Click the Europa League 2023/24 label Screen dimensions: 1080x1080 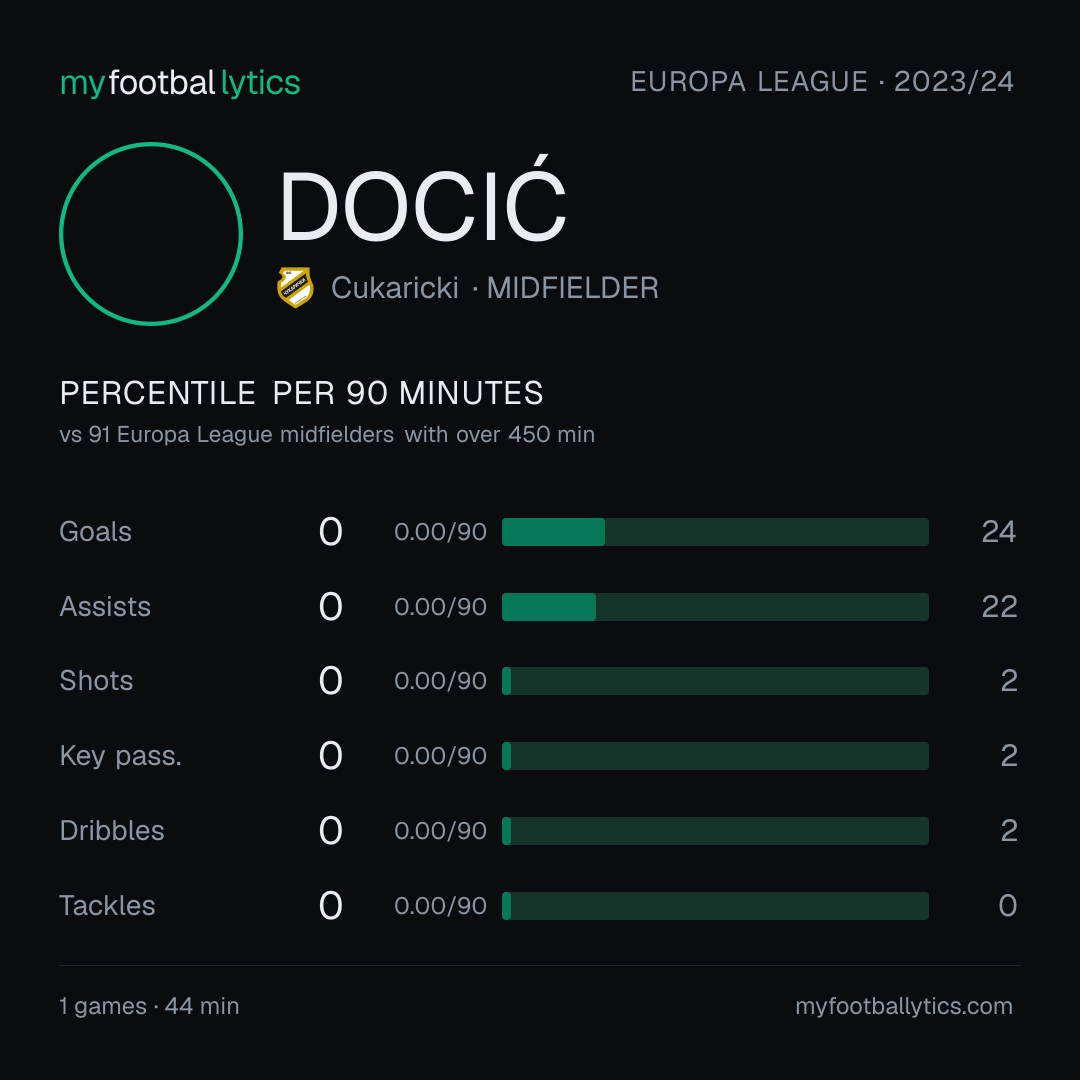pyautogui.click(x=822, y=82)
